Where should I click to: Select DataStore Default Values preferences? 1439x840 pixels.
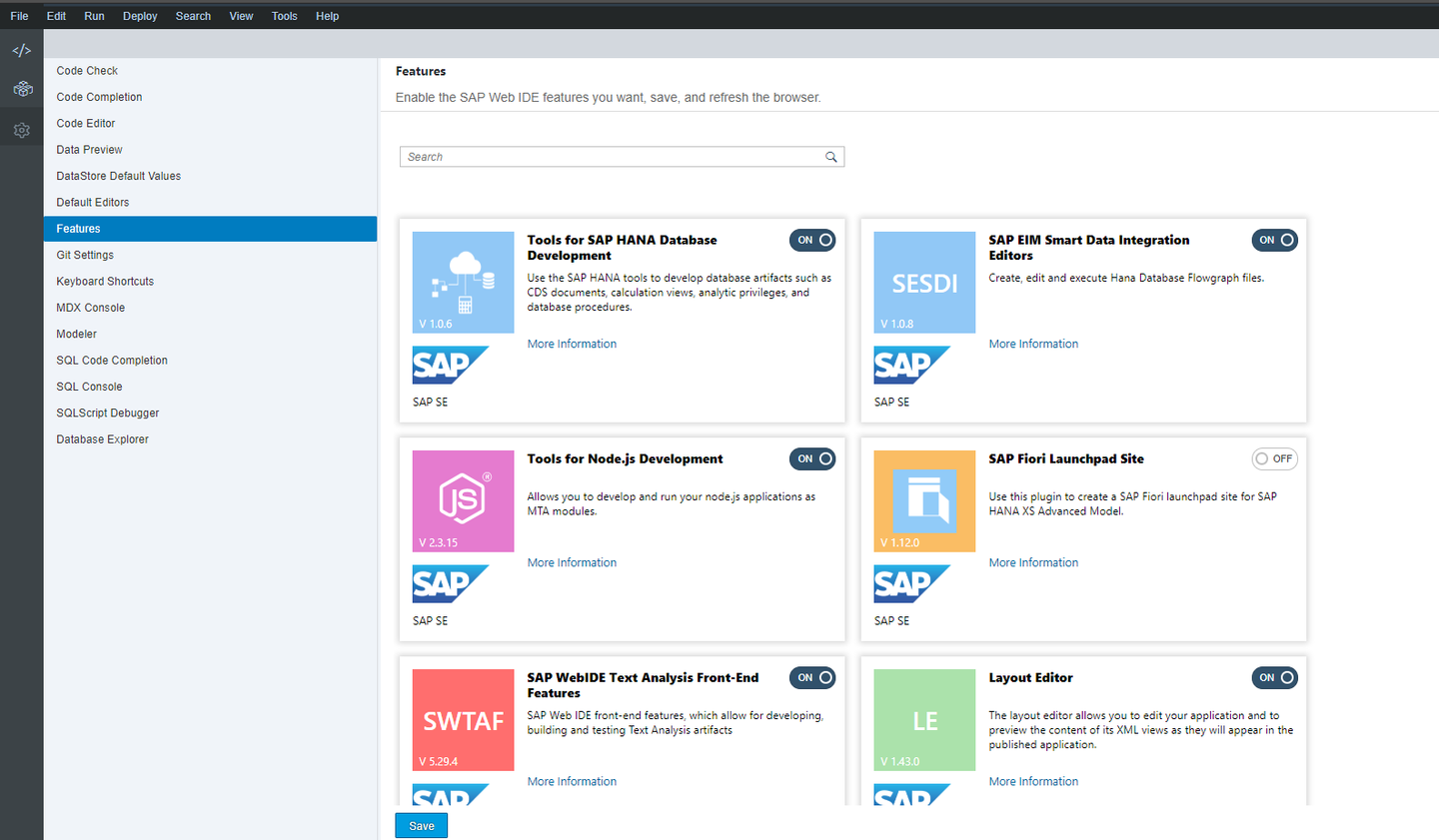click(210, 176)
